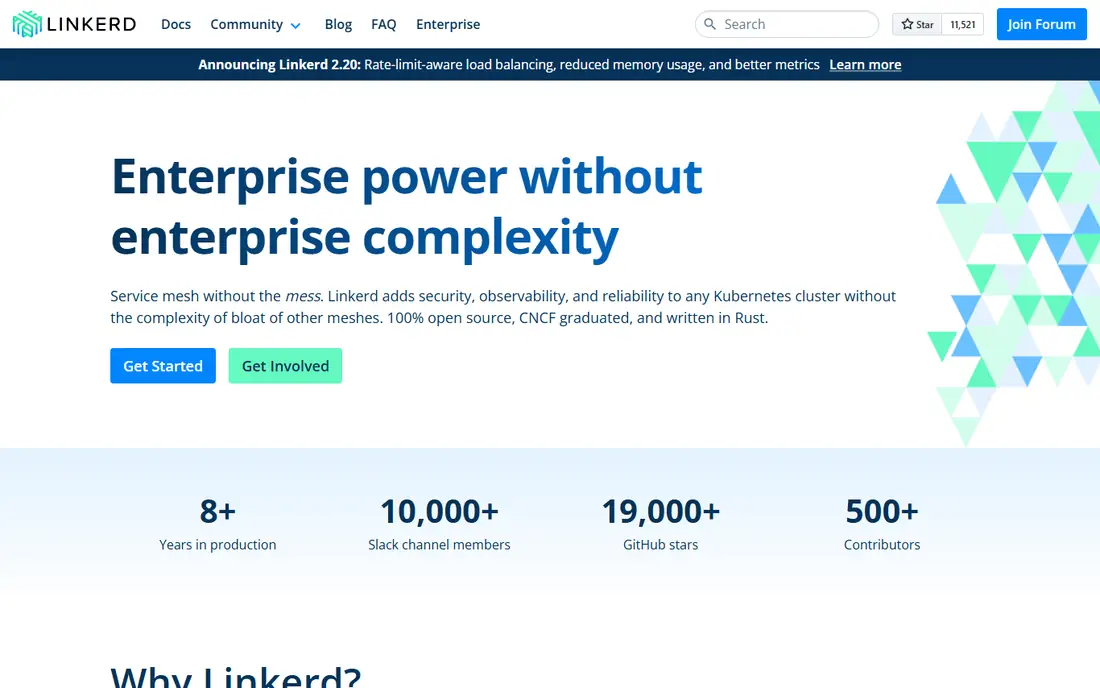Open the FAQ page
Viewport: 1100px width, 688px height.
point(384,24)
